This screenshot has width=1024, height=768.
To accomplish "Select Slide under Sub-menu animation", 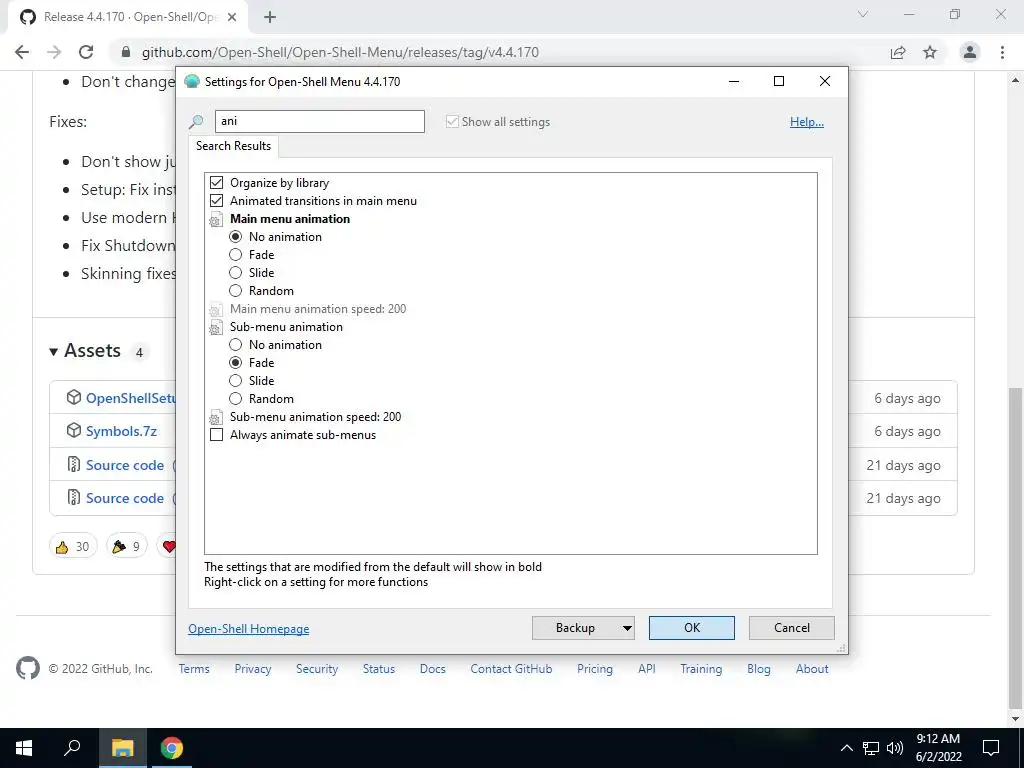I will pos(236,381).
